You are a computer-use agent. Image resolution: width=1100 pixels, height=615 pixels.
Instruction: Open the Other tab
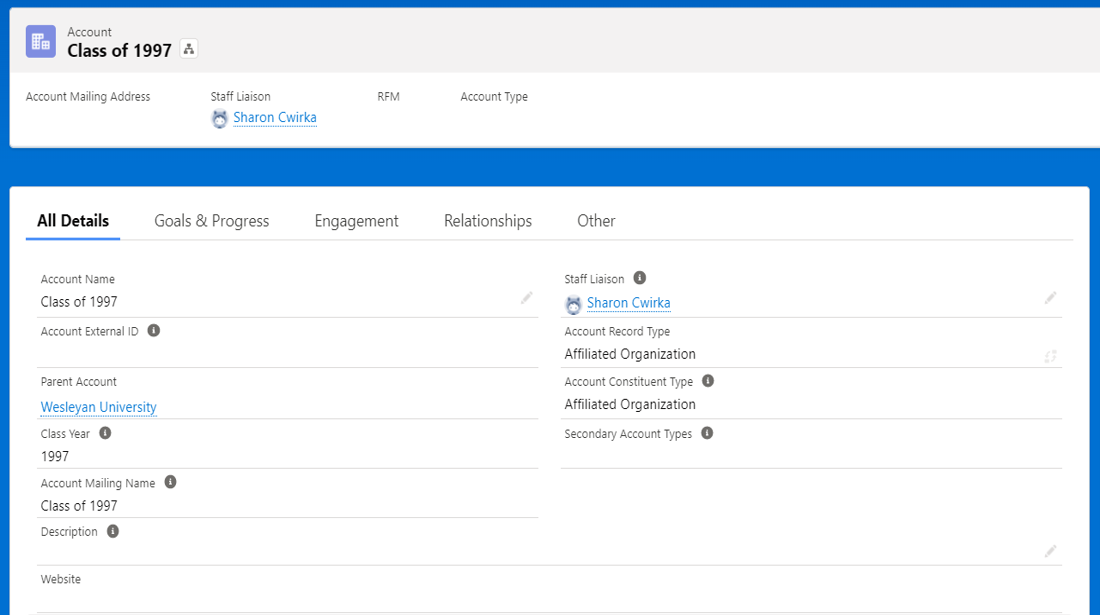[x=596, y=221]
